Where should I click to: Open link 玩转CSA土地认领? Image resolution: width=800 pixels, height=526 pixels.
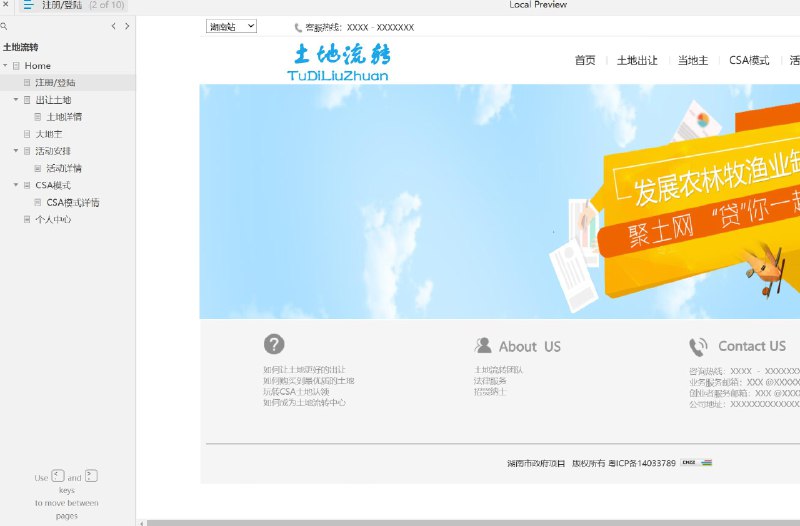(296, 392)
